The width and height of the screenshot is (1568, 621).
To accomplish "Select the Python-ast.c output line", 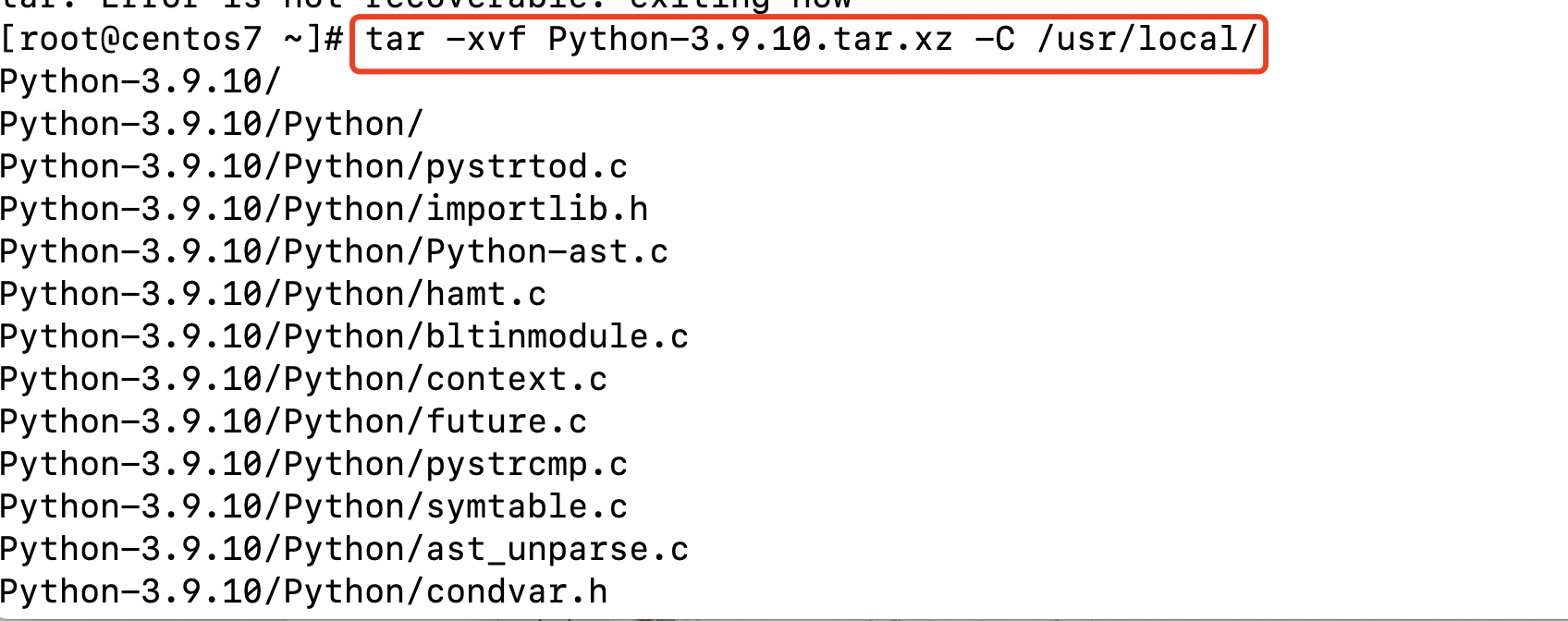I will [335, 252].
